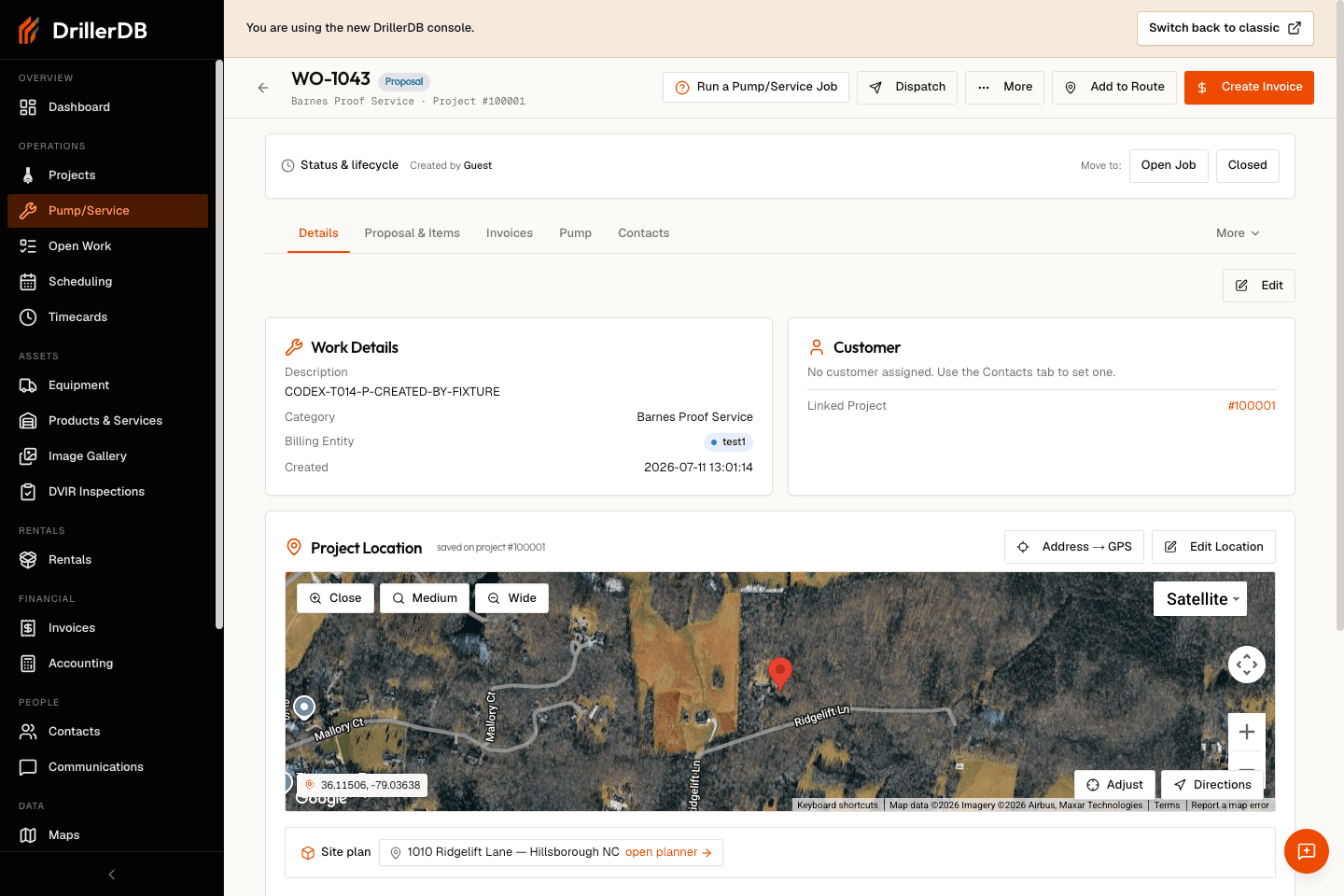The height and width of the screenshot is (896, 1344).
Task: Click the map Directions button
Action: (x=1212, y=785)
